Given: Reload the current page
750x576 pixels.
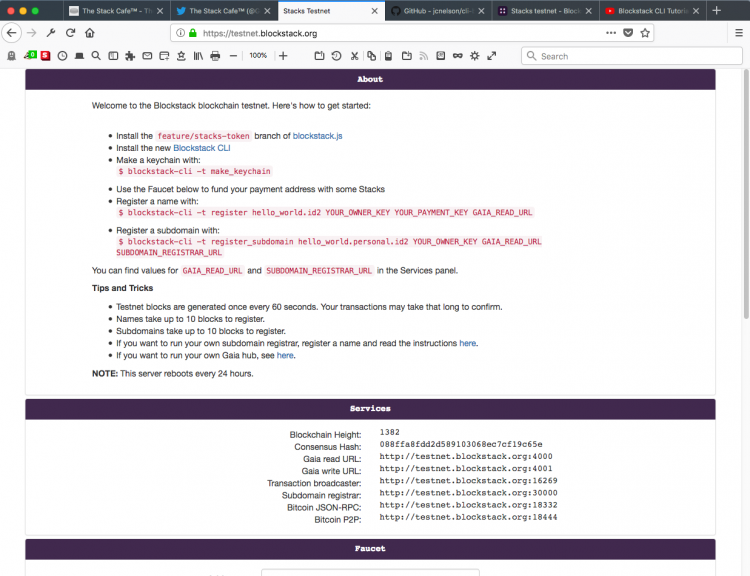Looking at the screenshot, I should (70, 33).
